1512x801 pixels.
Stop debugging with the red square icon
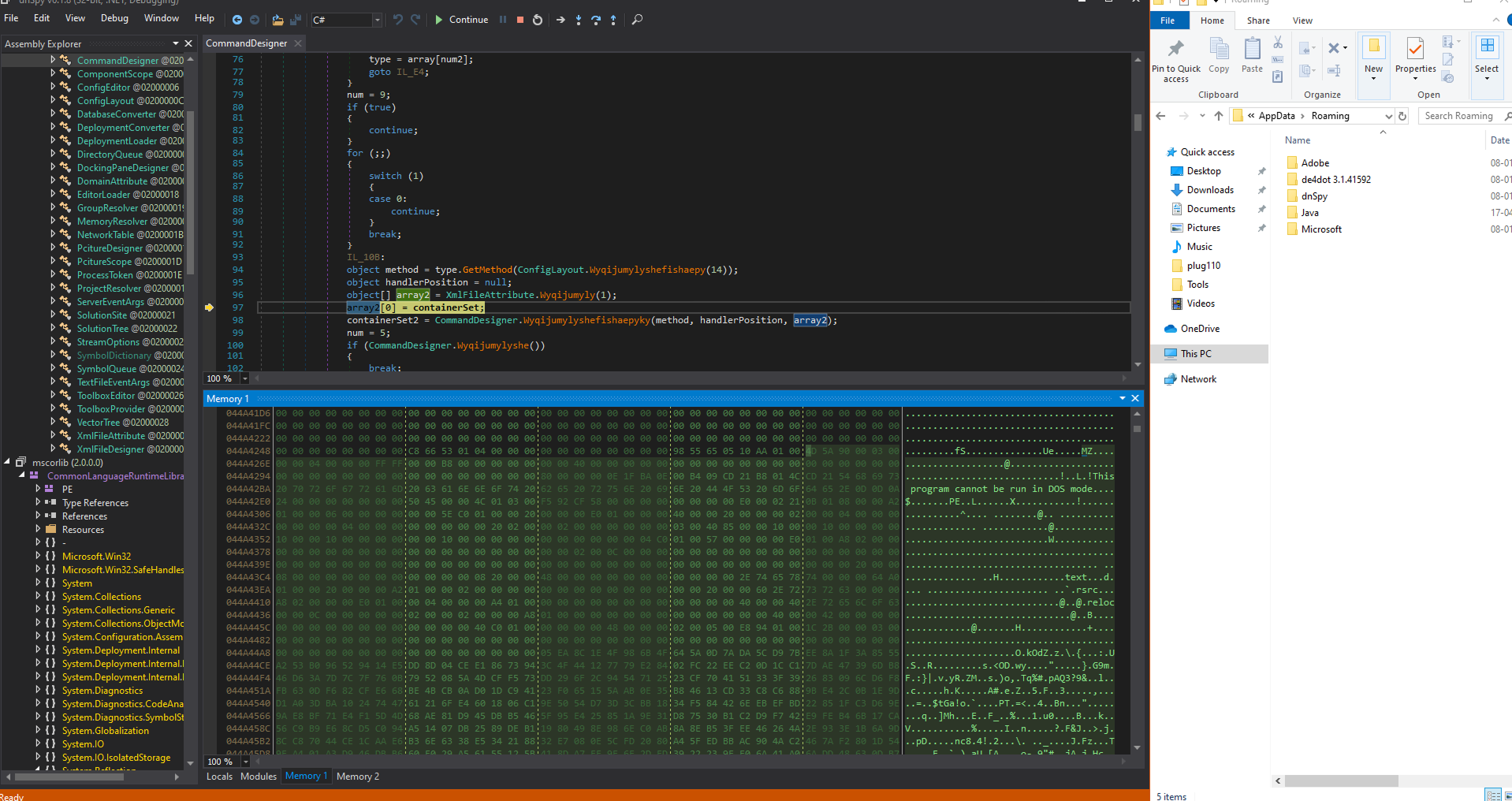[520, 20]
